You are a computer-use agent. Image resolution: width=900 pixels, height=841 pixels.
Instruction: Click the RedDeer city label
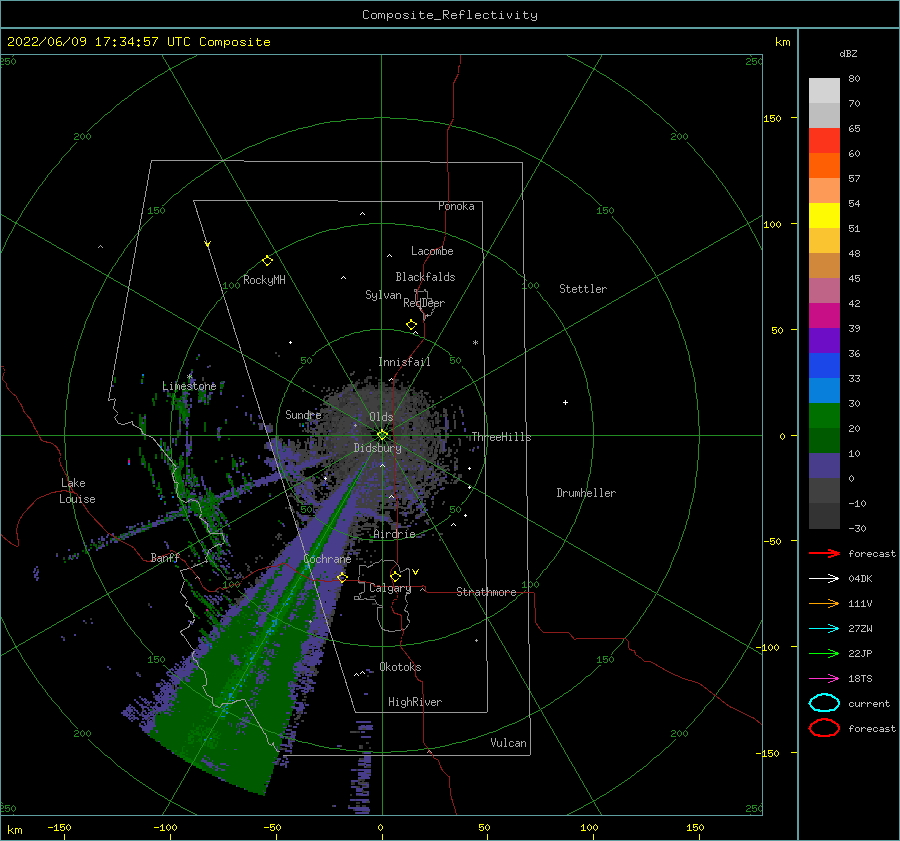424,303
